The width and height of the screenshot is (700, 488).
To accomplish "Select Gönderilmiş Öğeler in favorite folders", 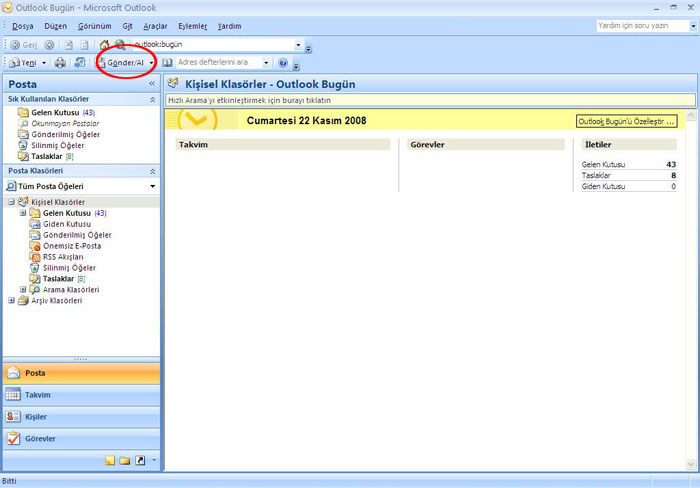I will 65,134.
